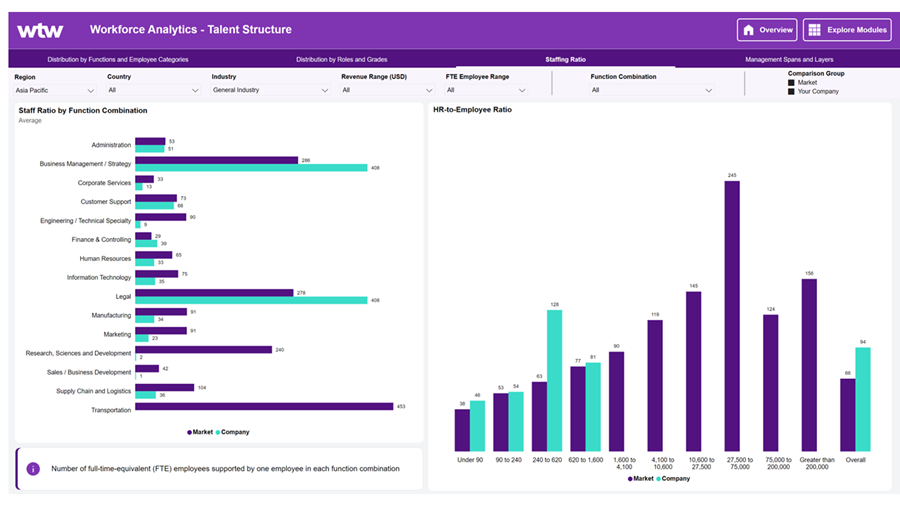The width and height of the screenshot is (900, 506).
Task: Click the Research, Sciences and Development market bar
Action: point(203,349)
